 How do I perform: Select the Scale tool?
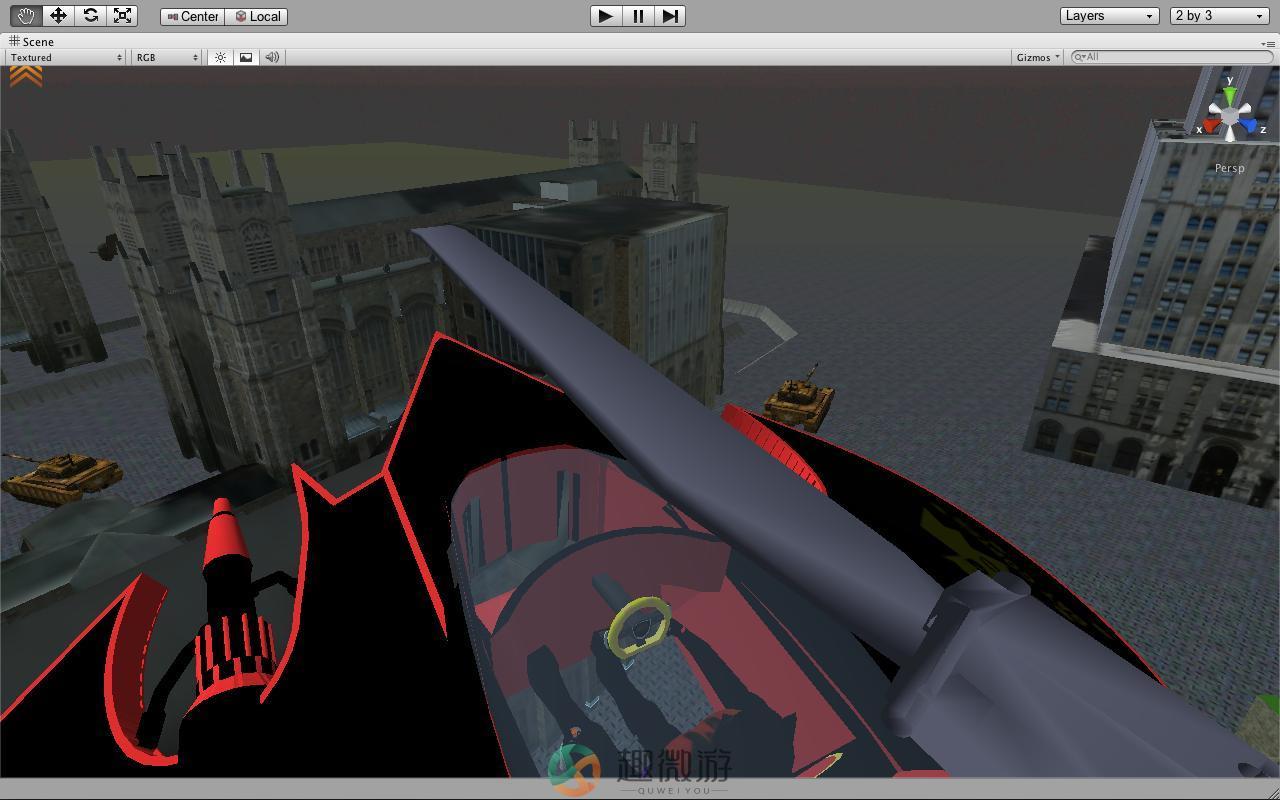pyautogui.click(x=122, y=16)
